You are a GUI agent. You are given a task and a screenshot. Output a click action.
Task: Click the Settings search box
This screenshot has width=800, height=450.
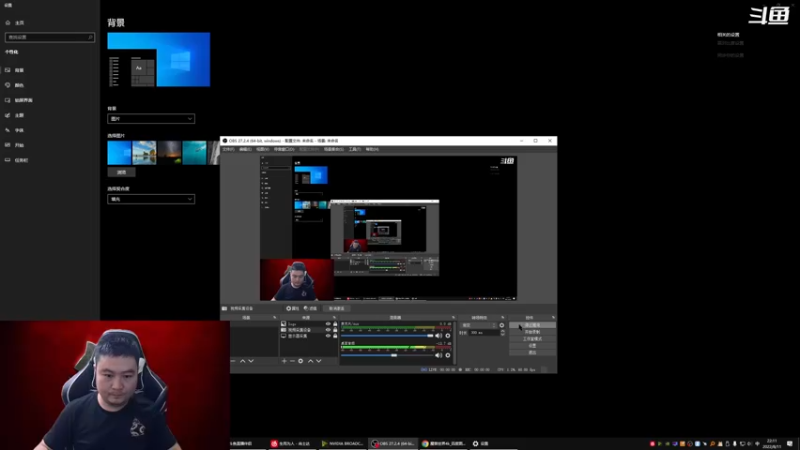click(49, 37)
